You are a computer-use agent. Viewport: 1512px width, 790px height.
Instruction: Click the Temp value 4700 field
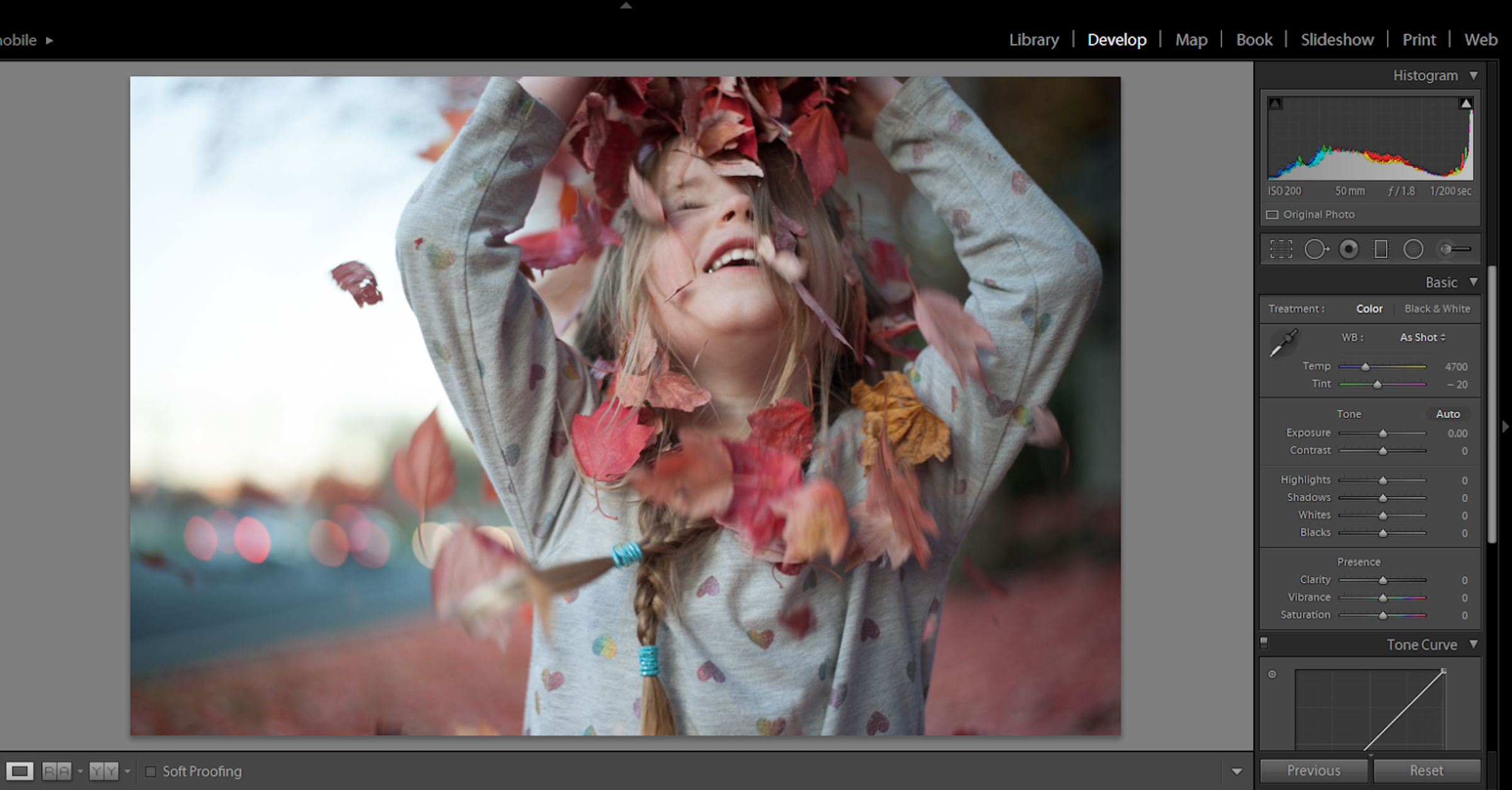tap(1456, 367)
